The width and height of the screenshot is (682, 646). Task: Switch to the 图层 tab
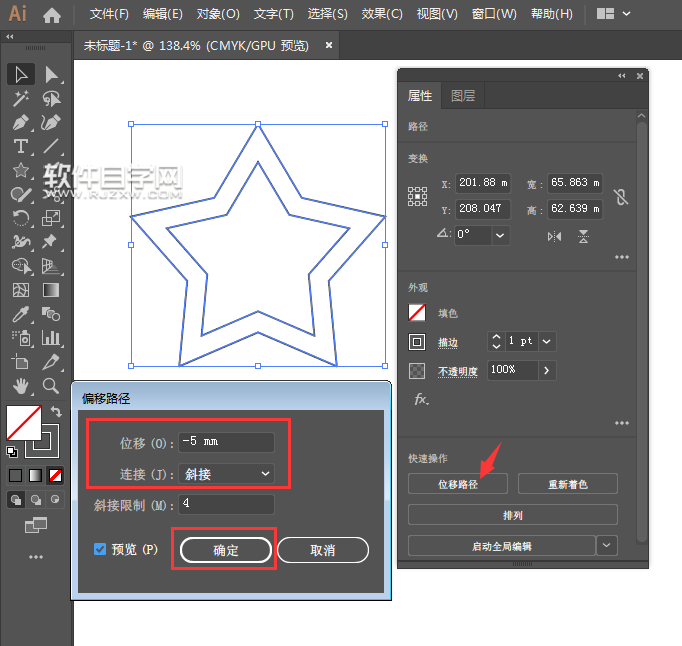(463, 96)
